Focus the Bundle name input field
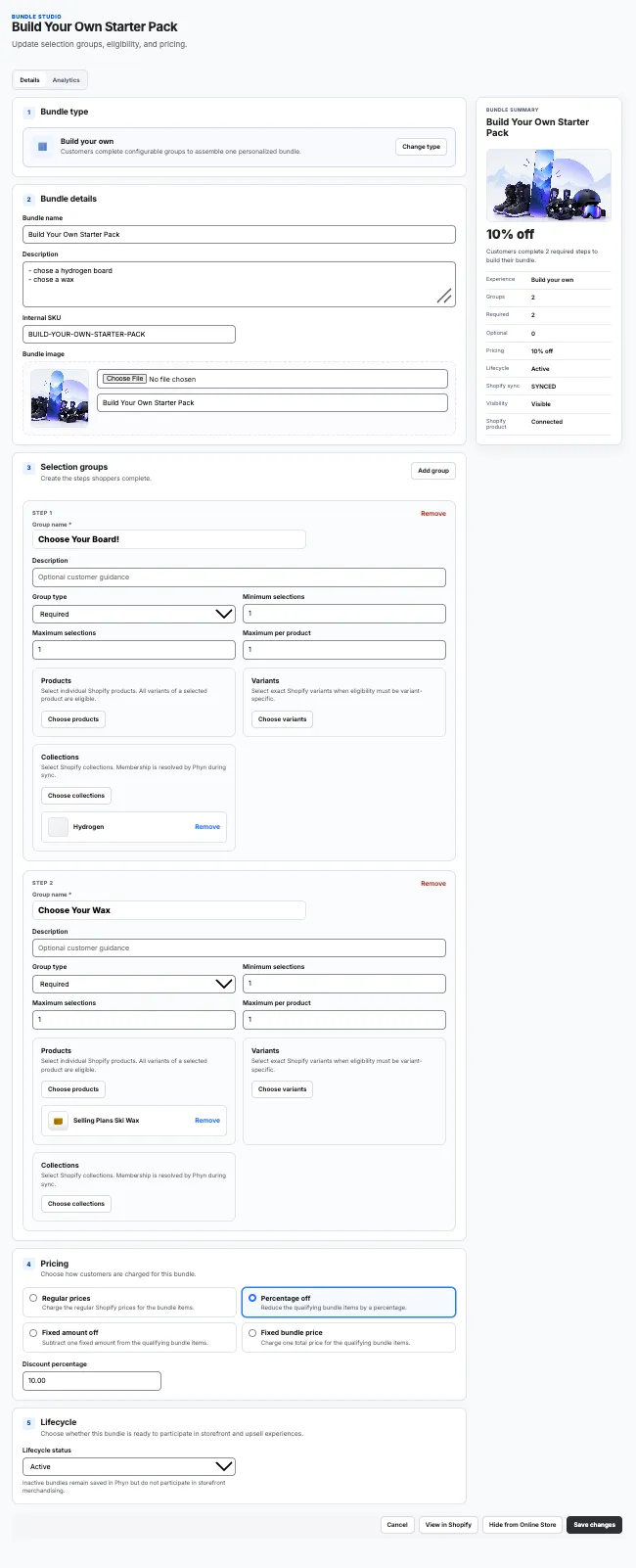 click(239, 235)
